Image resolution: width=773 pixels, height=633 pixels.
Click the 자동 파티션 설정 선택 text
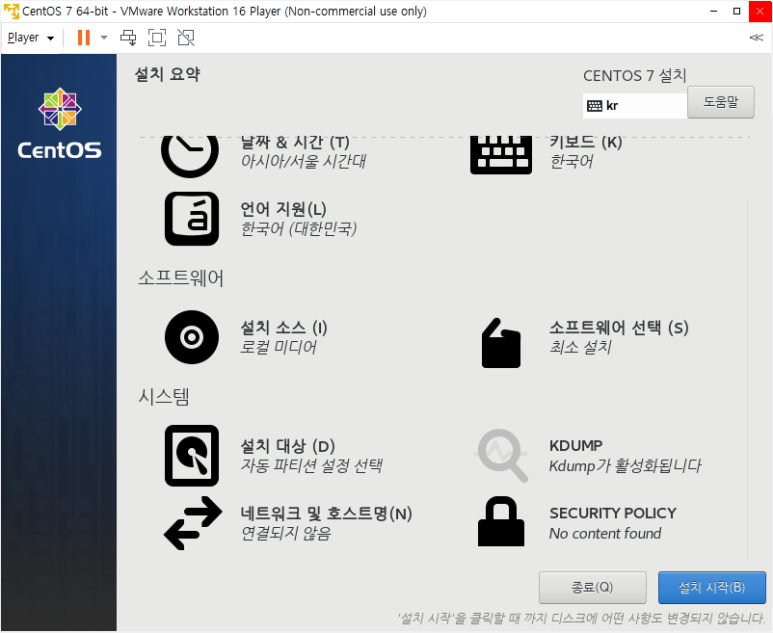311,465
